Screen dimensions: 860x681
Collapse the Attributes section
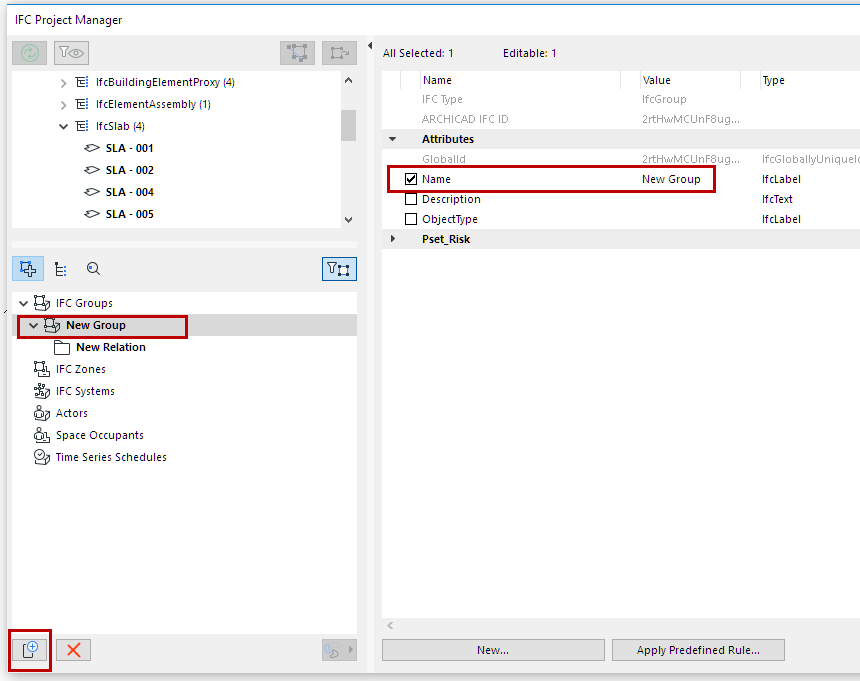[x=393, y=139]
